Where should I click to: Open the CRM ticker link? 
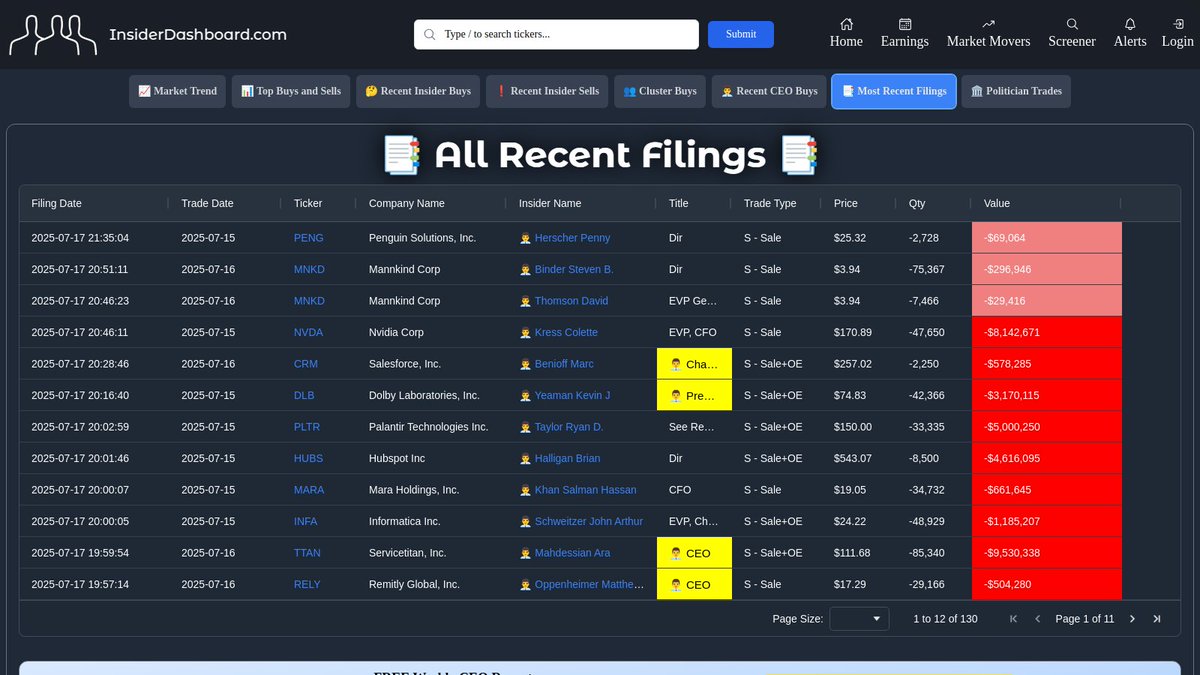[x=306, y=364]
